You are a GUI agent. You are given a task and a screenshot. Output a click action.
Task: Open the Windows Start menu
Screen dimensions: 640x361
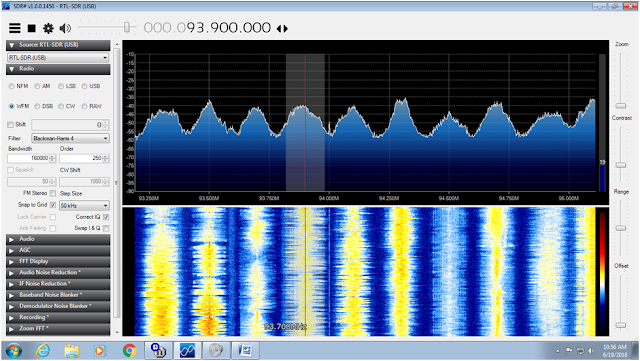click(13, 350)
